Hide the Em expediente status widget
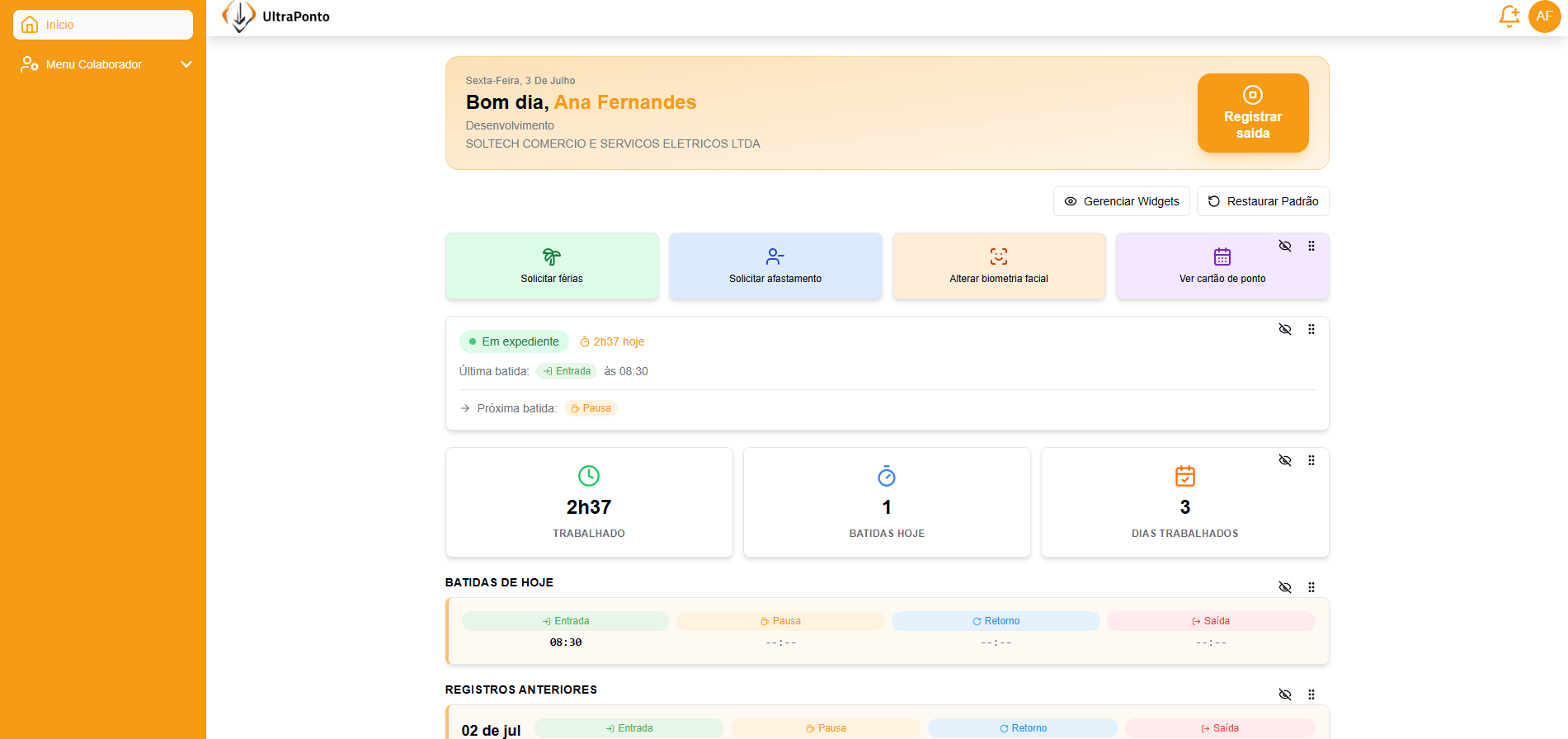This screenshot has width=1568, height=739. [x=1285, y=329]
